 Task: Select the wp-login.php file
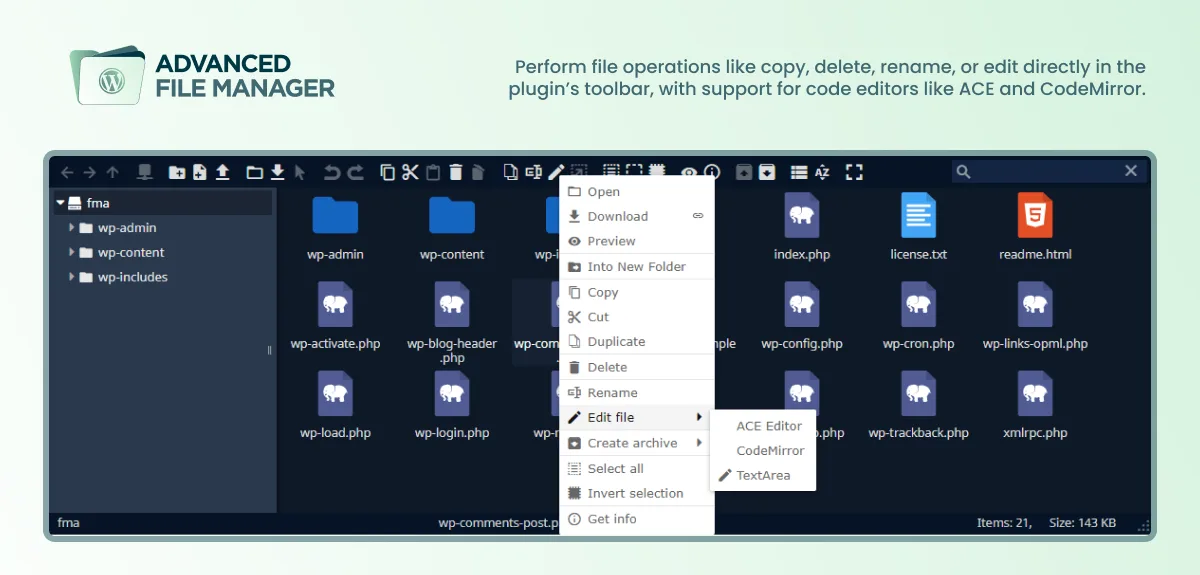452,406
